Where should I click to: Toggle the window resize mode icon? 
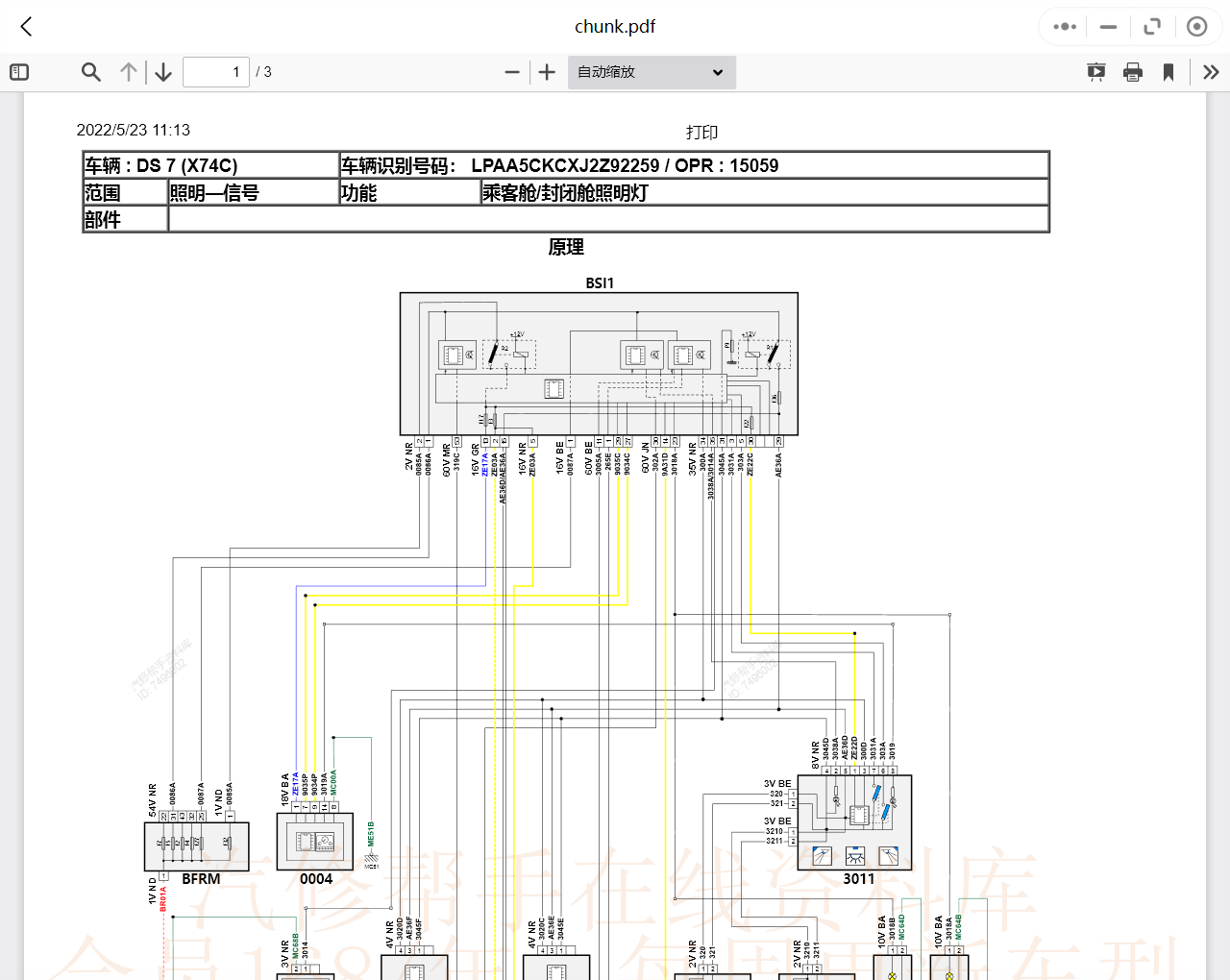(1152, 27)
